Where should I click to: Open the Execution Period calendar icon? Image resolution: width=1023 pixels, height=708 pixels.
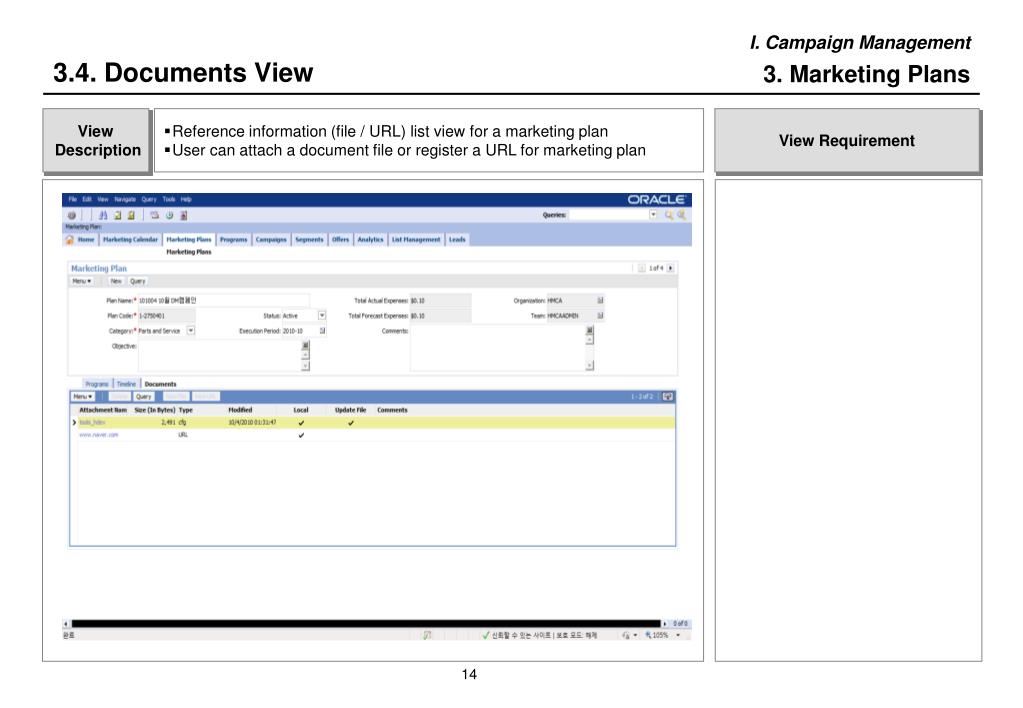[x=322, y=331]
